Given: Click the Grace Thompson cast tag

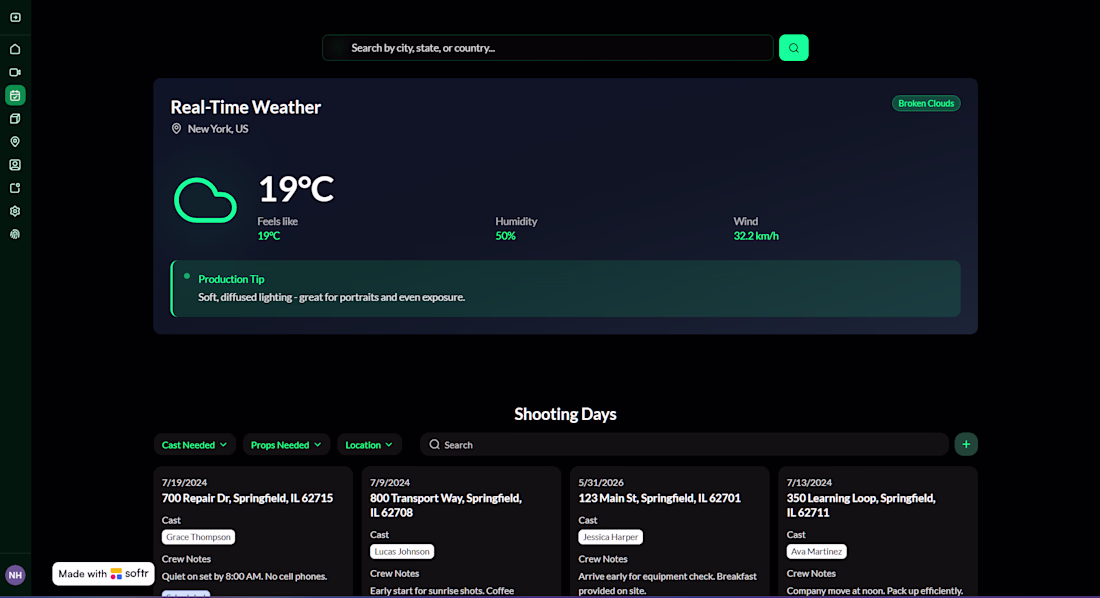Looking at the screenshot, I should pos(199,537).
